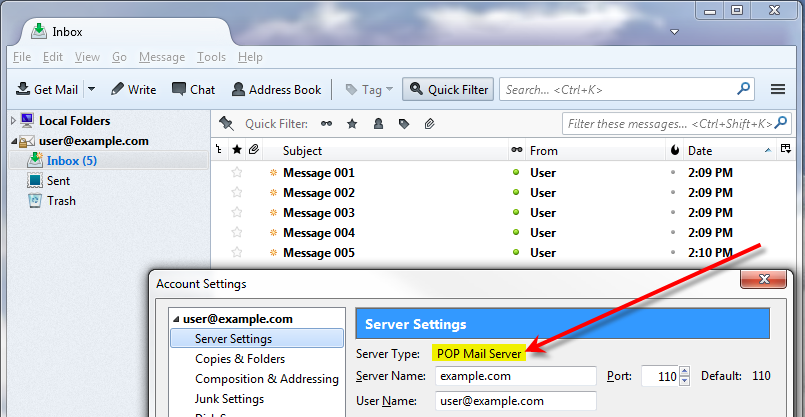The height and width of the screenshot is (417, 805).
Task: Decrease the Port value with down arrow
Action: click(684, 382)
